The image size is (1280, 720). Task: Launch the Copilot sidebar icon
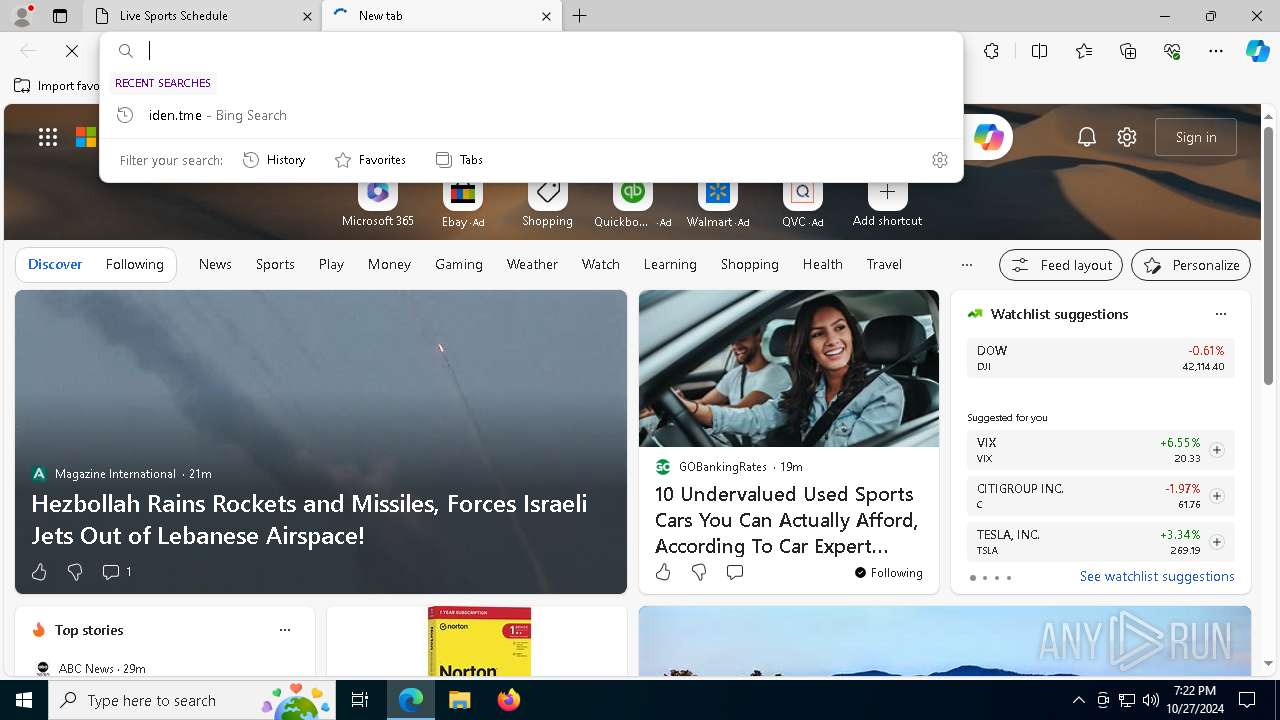tap(1257, 51)
